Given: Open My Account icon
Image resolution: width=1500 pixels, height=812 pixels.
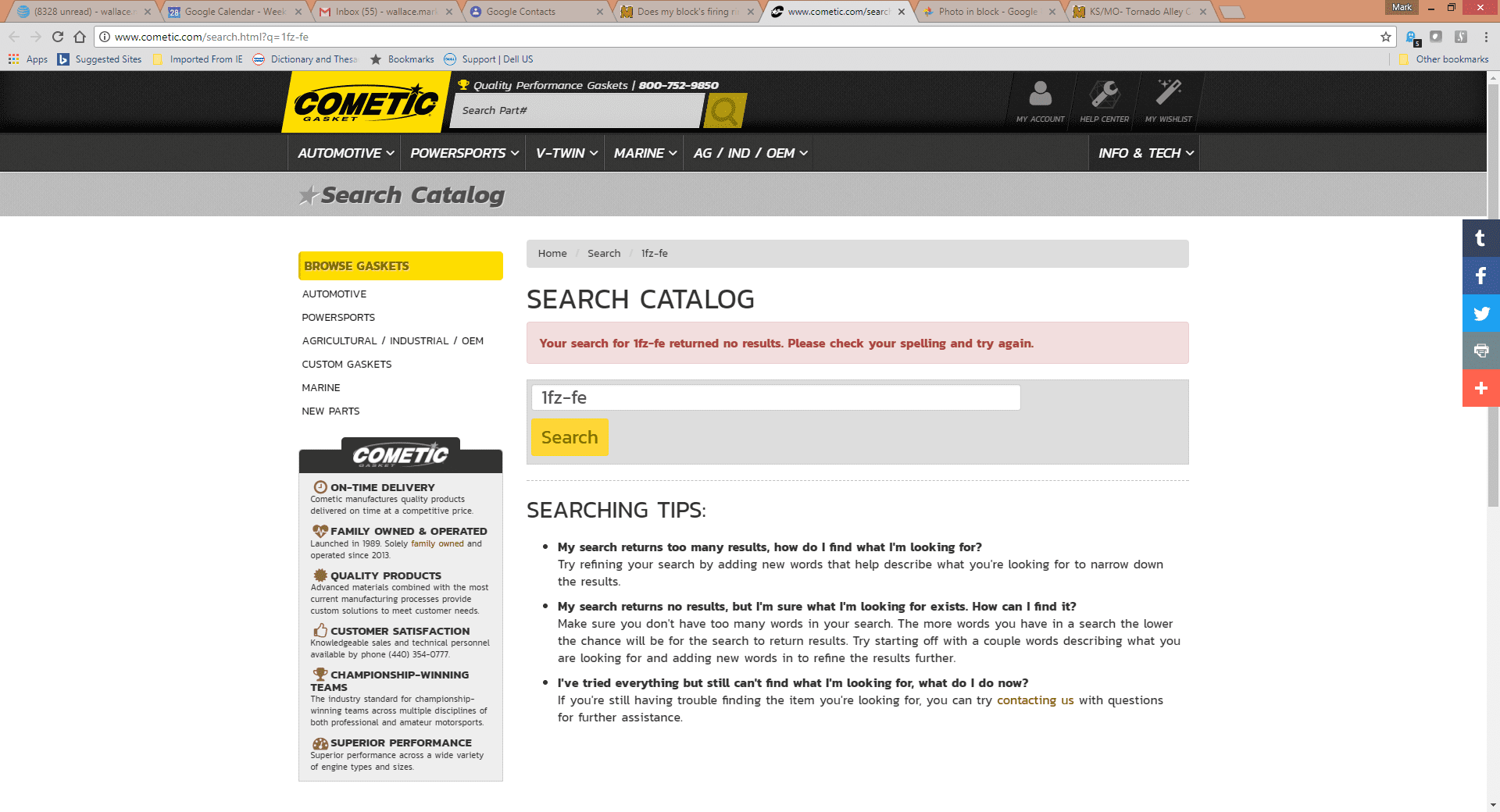Looking at the screenshot, I should click(1040, 101).
